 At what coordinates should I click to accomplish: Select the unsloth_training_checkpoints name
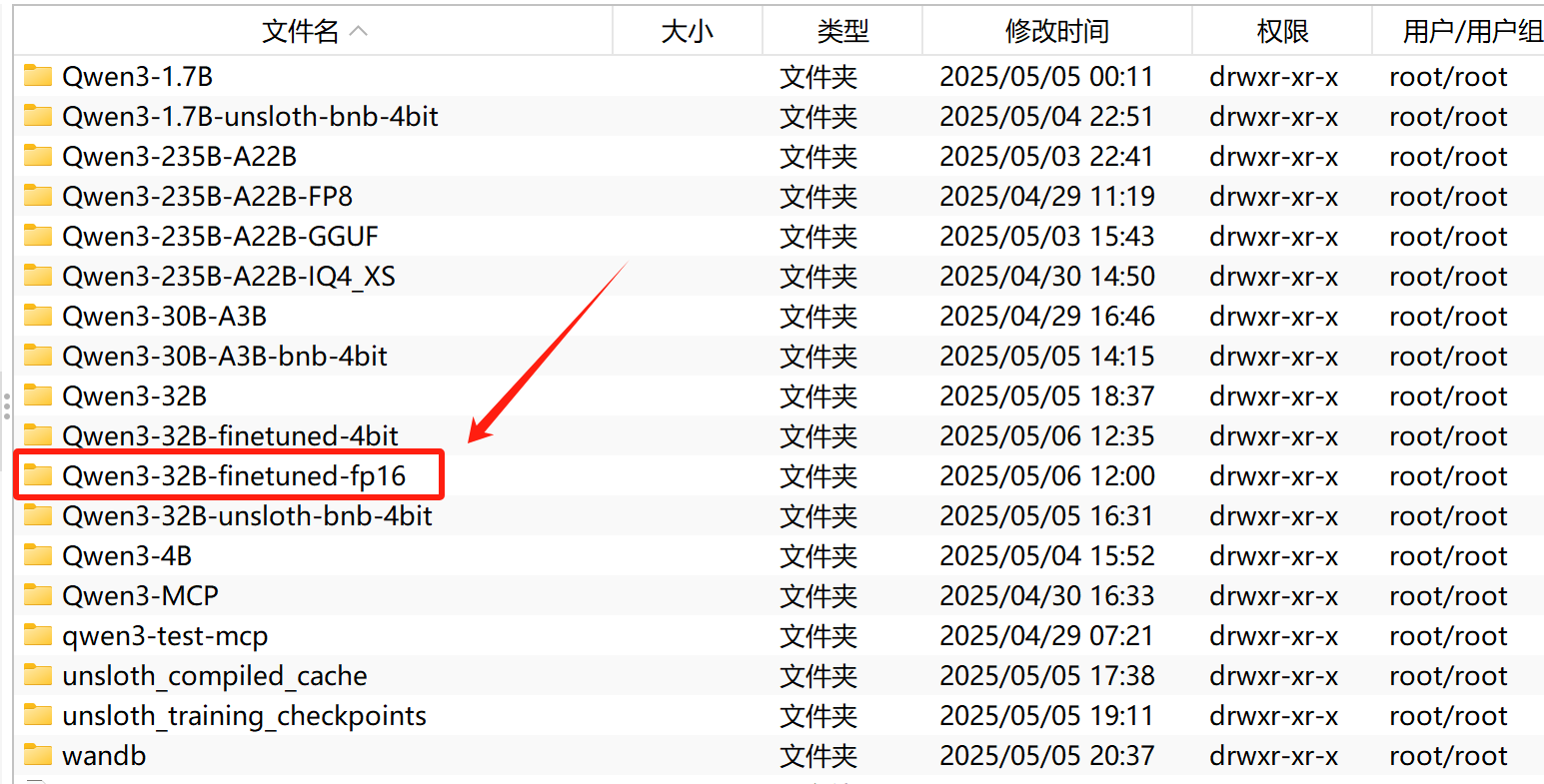point(245,716)
